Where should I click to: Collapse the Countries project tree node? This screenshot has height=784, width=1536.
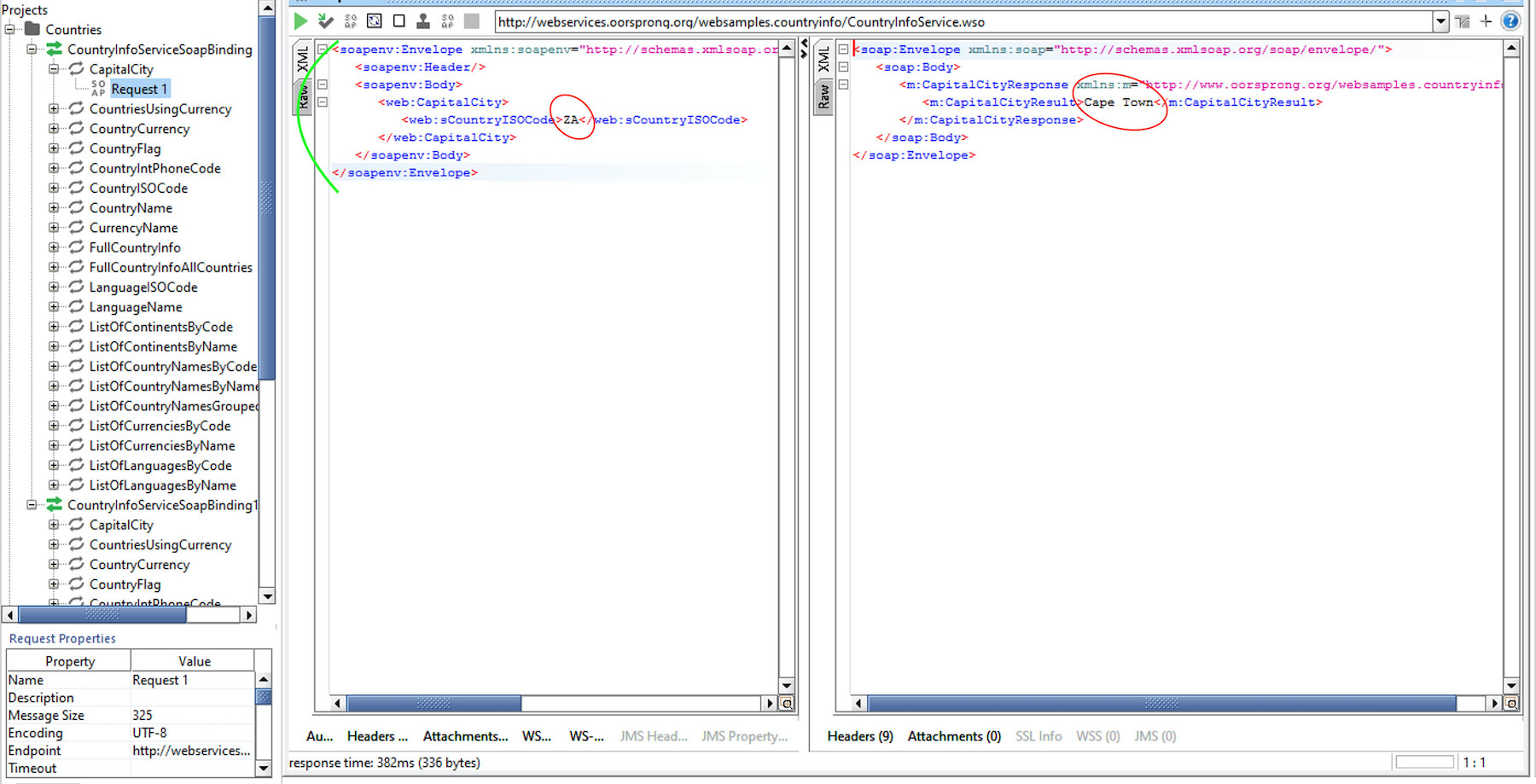(10, 30)
